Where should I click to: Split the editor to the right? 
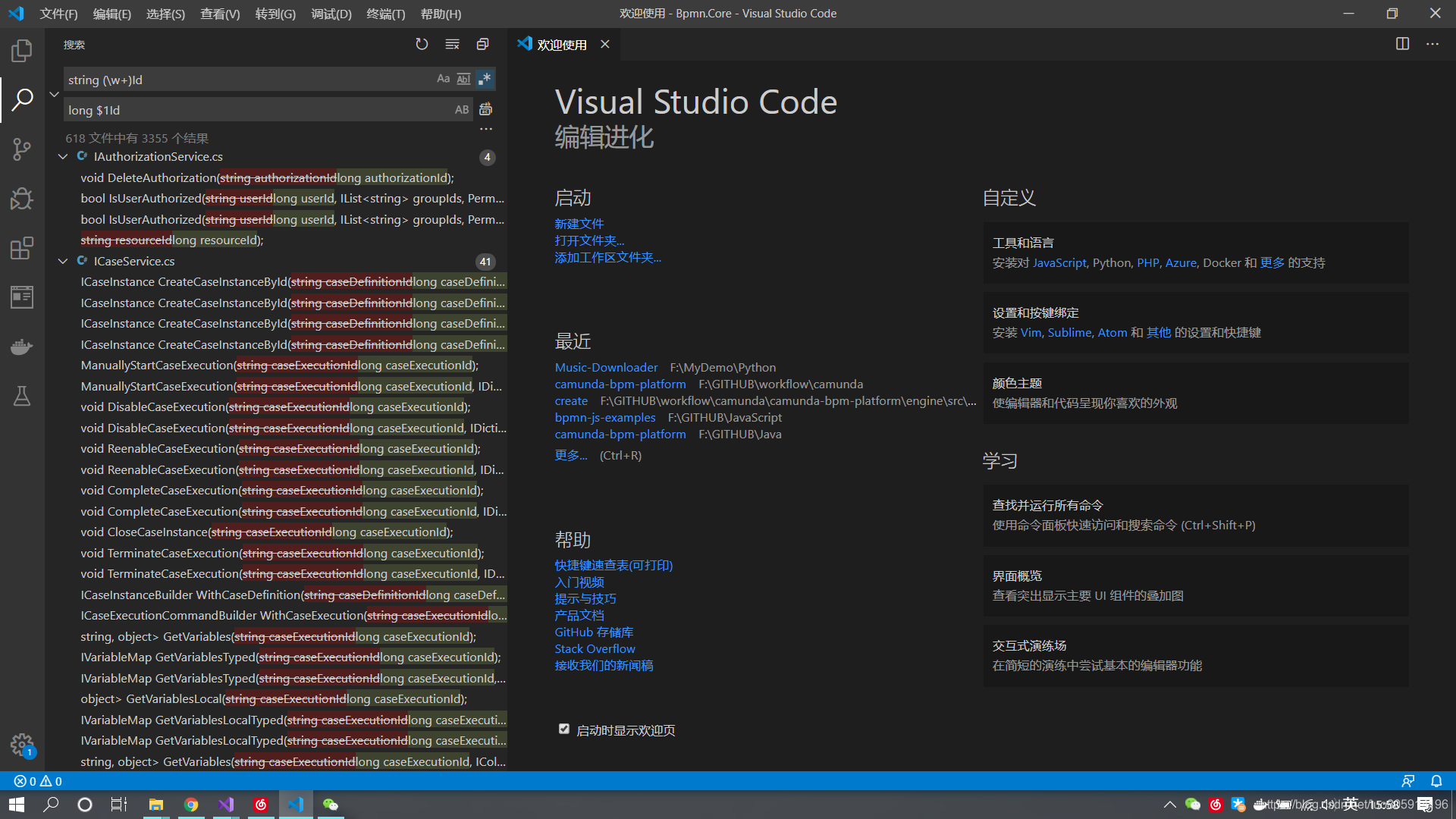point(1402,44)
